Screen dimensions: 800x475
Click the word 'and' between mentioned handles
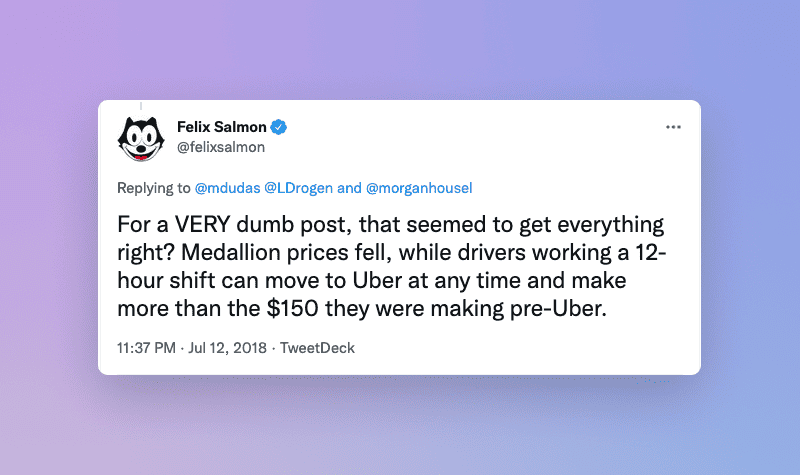[x=349, y=188]
